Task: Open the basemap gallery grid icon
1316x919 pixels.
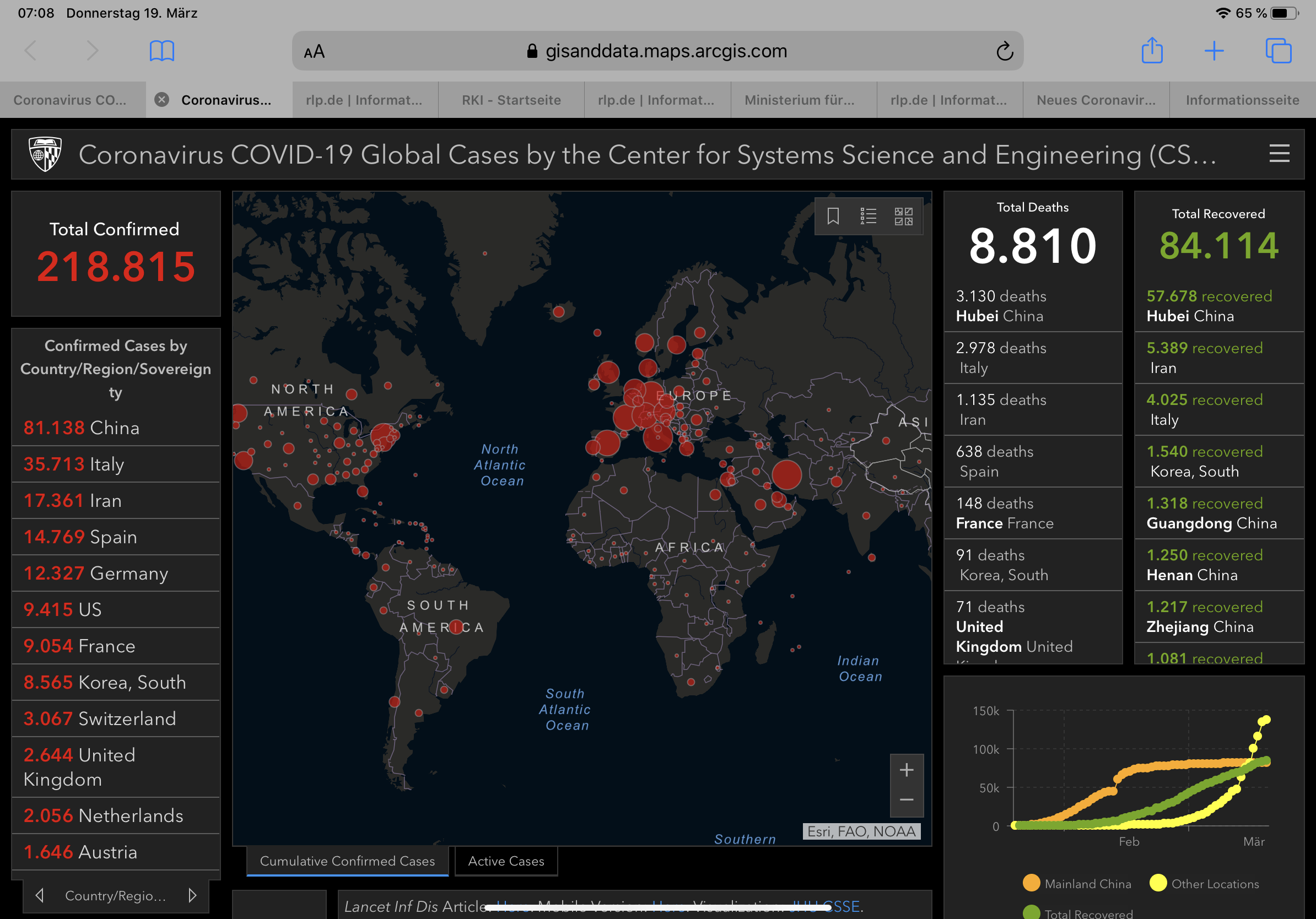Action: pyautogui.click(x=903, y=216)
